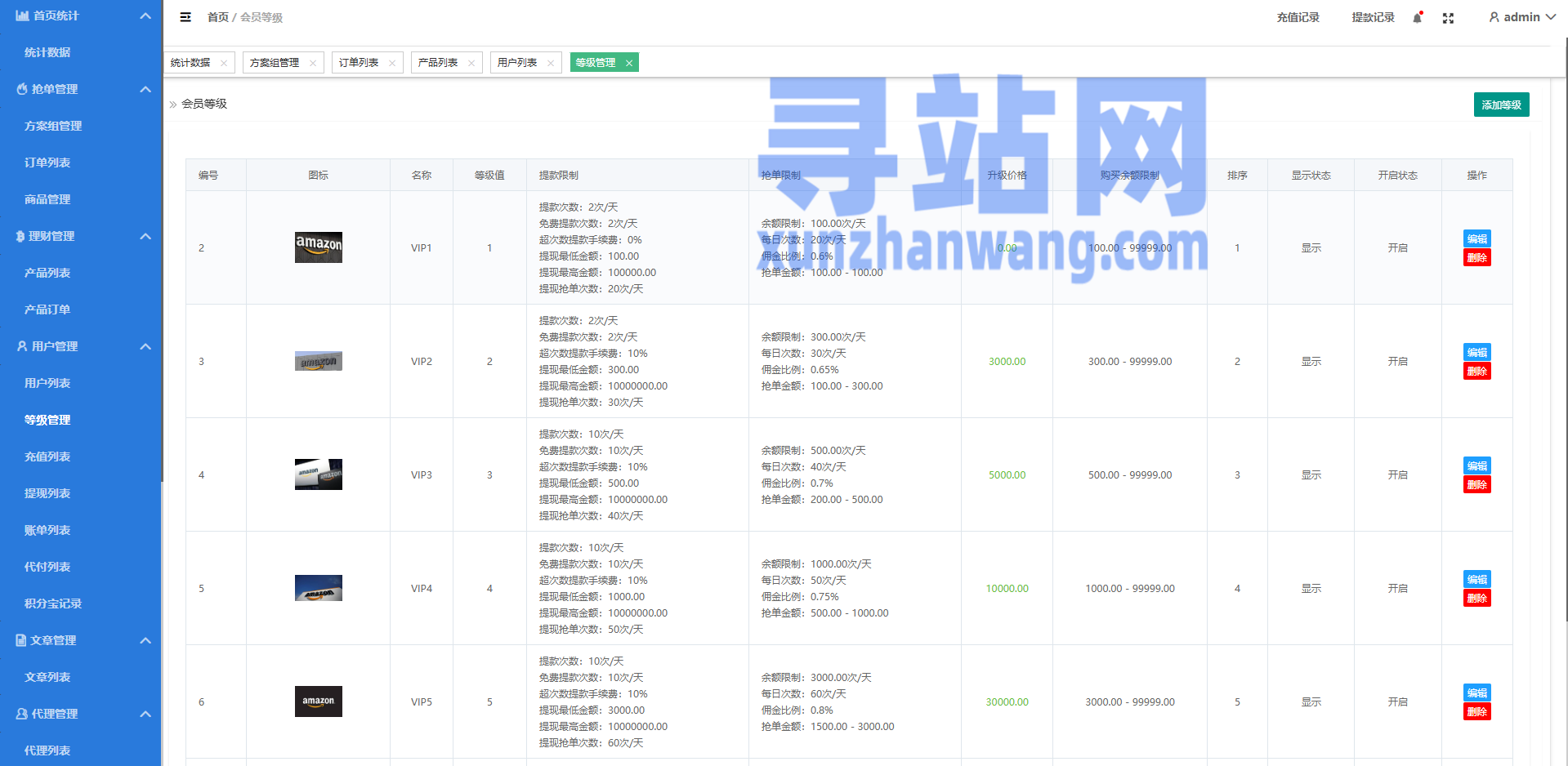
Task: Open 充值记录 in the top bar
Action: pos(1298,17)
